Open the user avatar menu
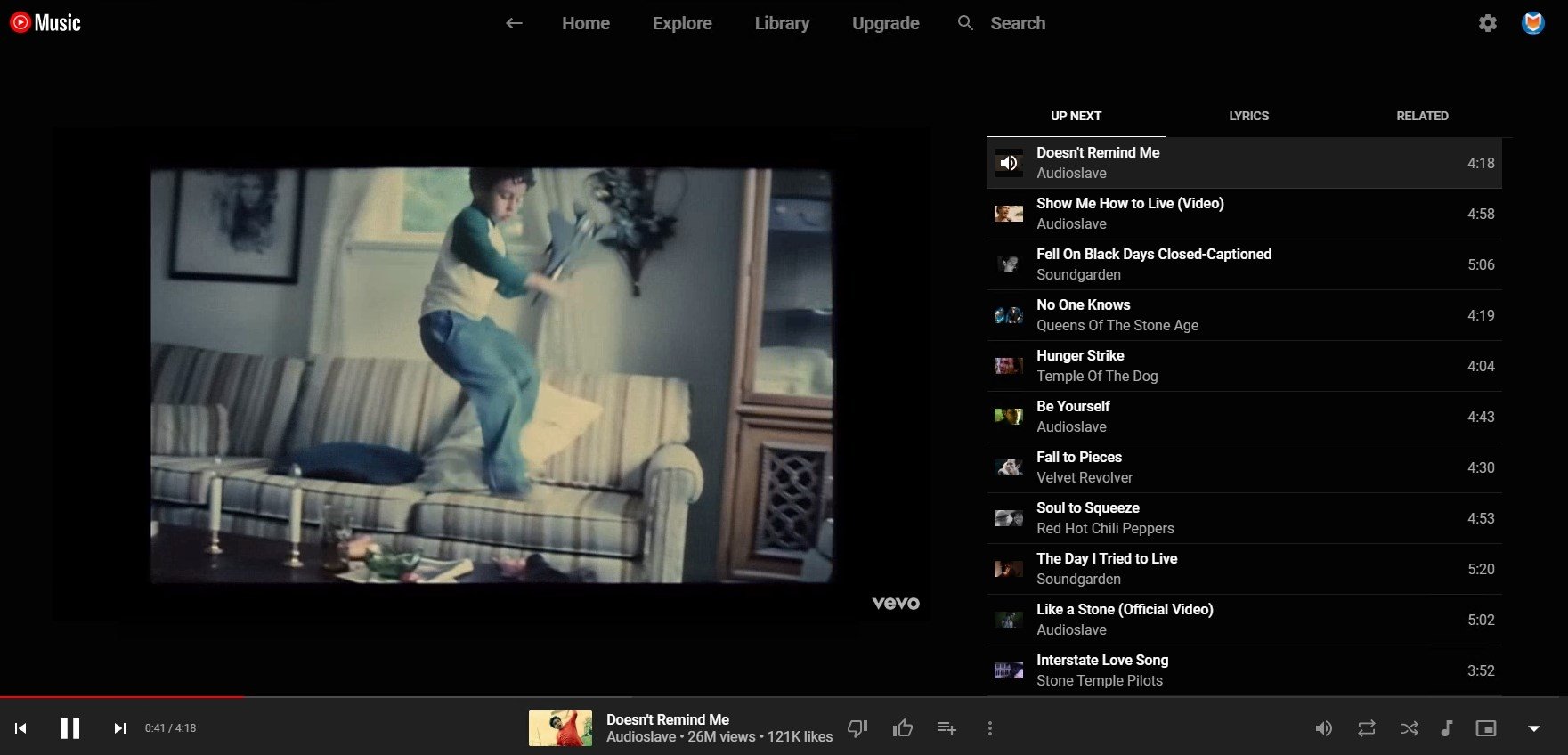This screenshot has width=1568, height=755. tap(1532, 23)
